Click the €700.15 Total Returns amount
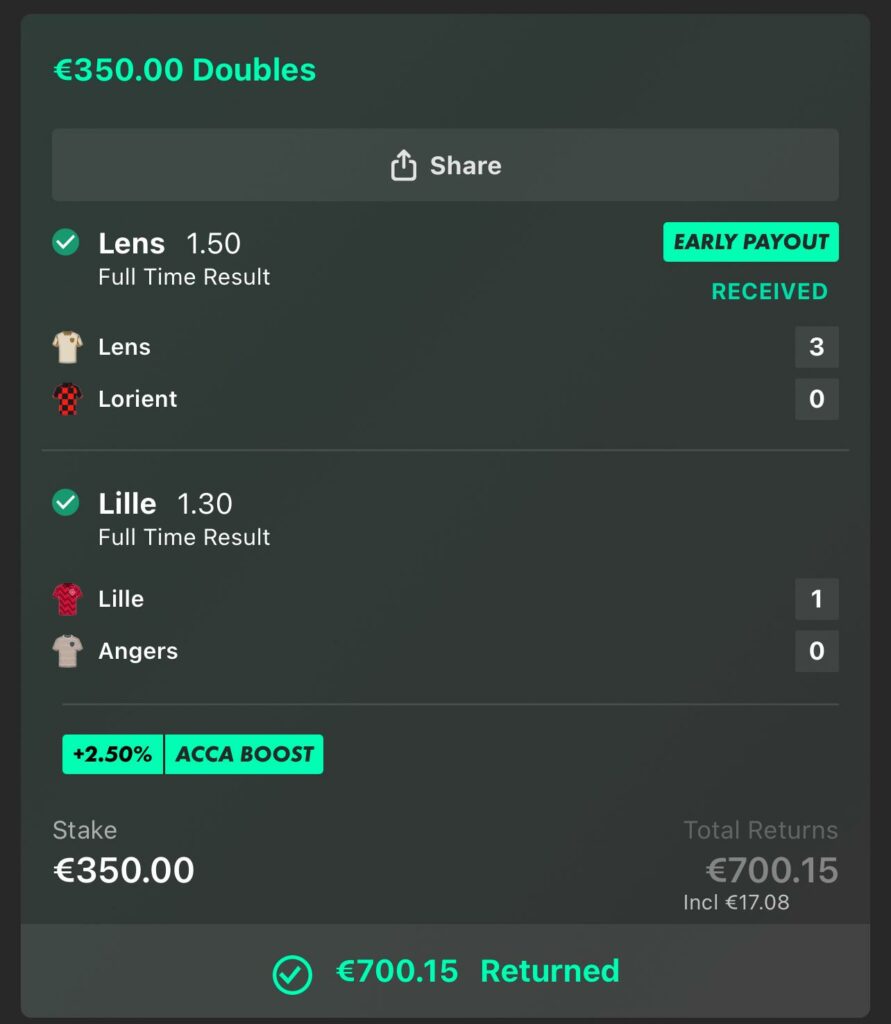 coord(771,870)
